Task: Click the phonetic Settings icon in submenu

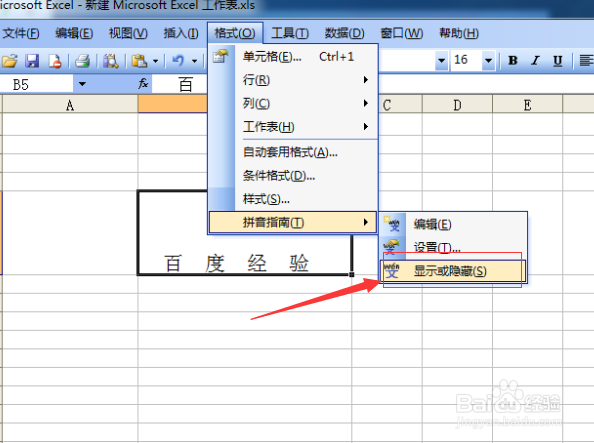Action: coord(392,247)
